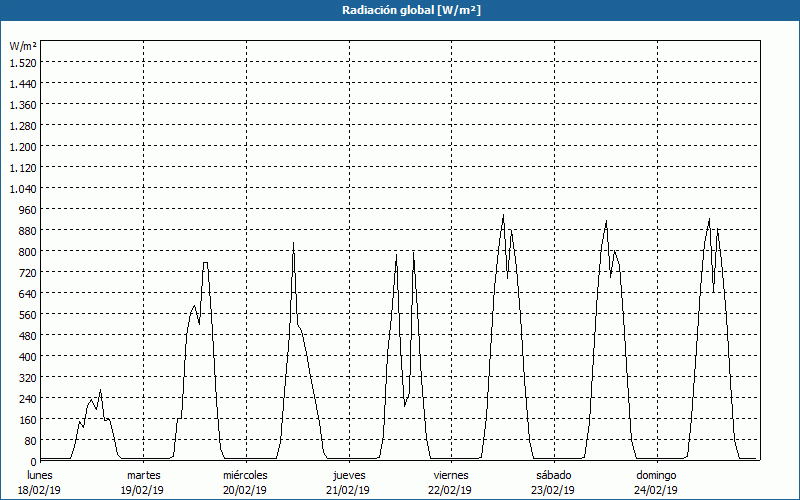Click the W/m² axis unit label
This screenshot has width=800, height=500.
(23, 46)
